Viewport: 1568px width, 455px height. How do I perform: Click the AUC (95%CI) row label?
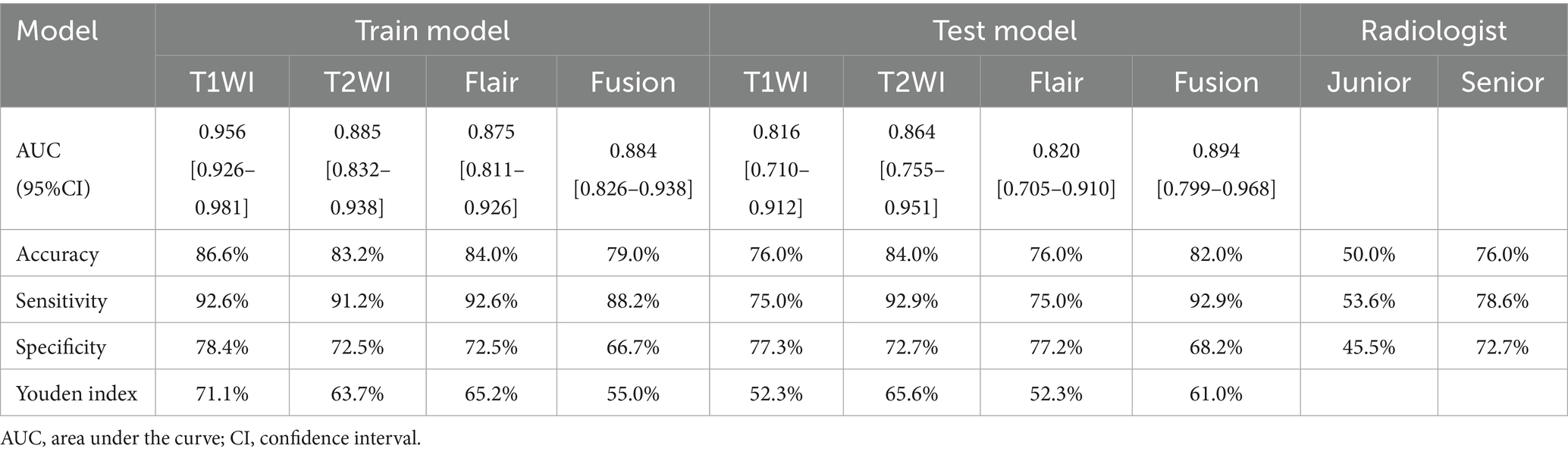[53, 169]
